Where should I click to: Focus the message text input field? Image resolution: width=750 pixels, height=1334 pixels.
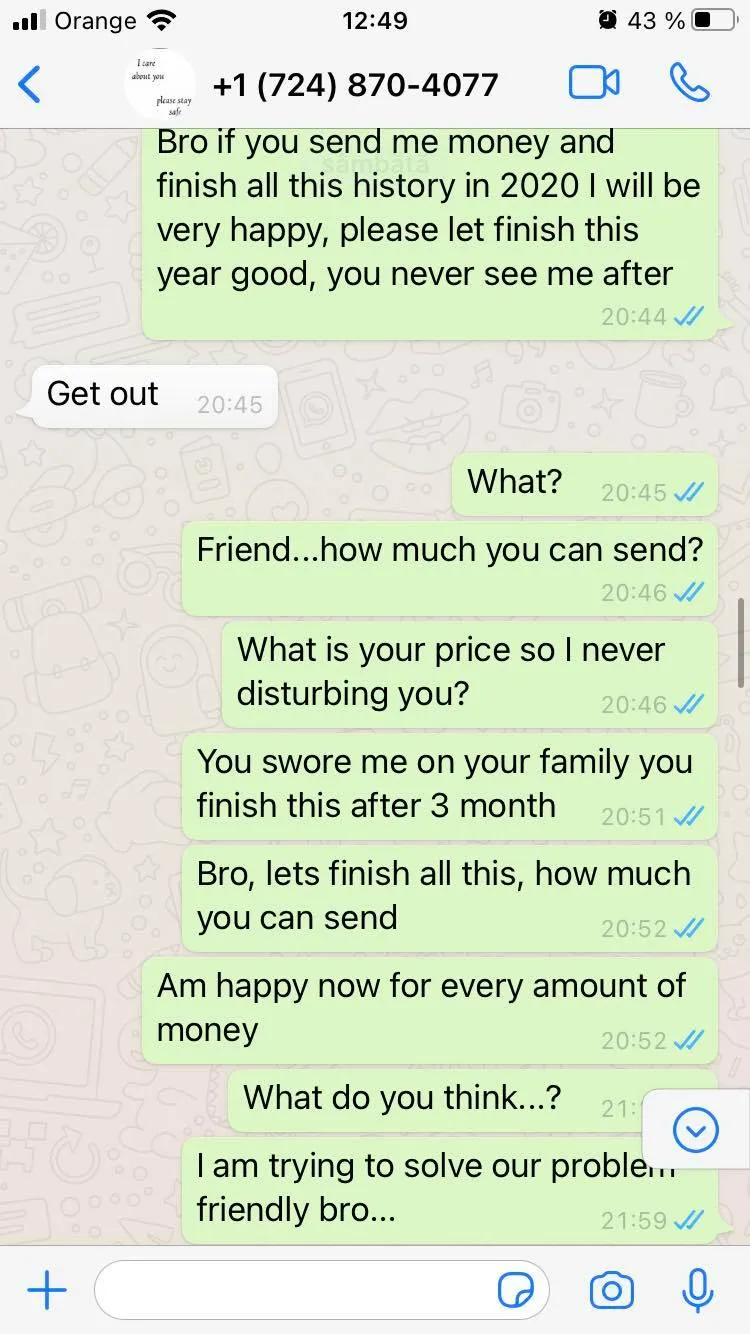[322, 1290]
